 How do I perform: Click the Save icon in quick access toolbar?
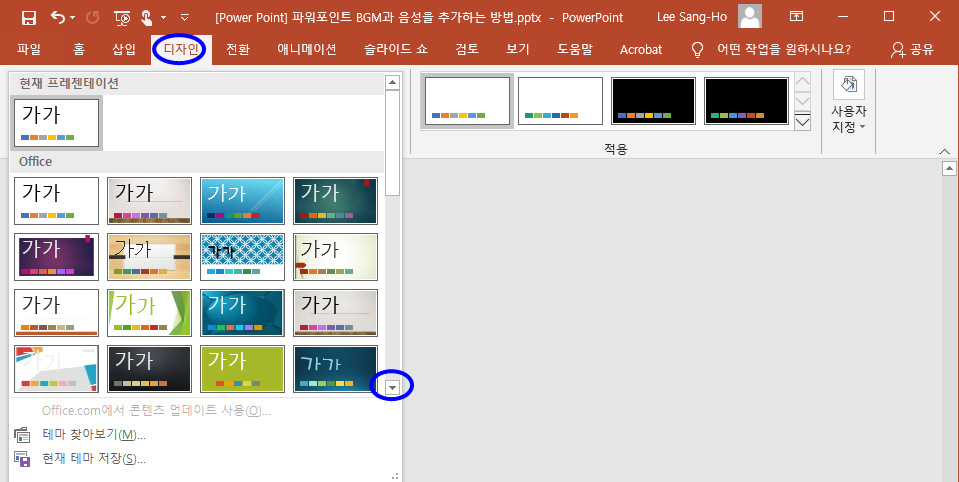(x=28, y=18)
